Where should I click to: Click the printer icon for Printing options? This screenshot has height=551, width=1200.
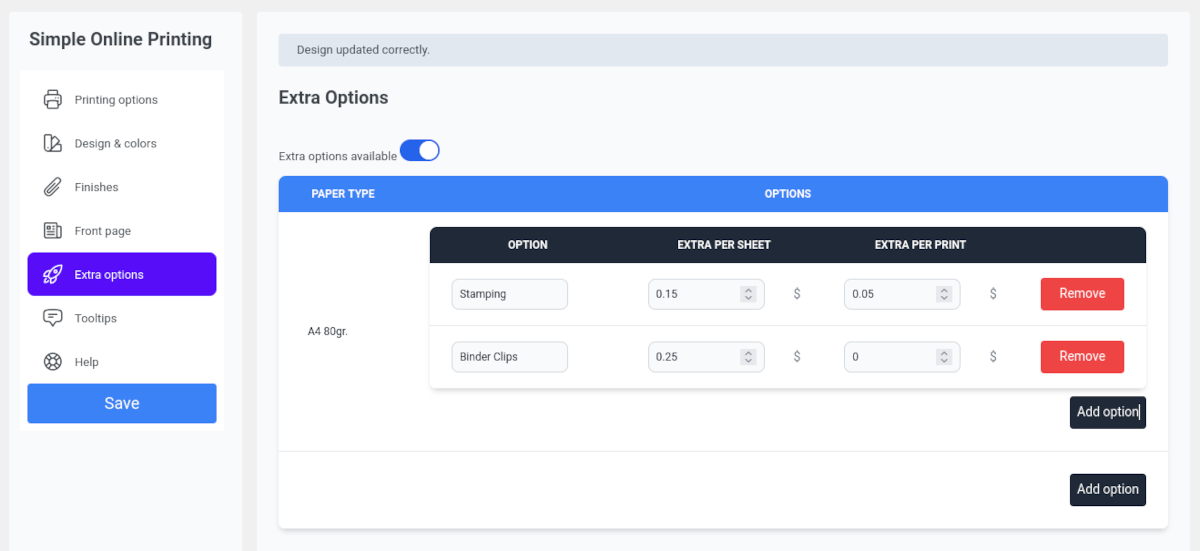53,100
